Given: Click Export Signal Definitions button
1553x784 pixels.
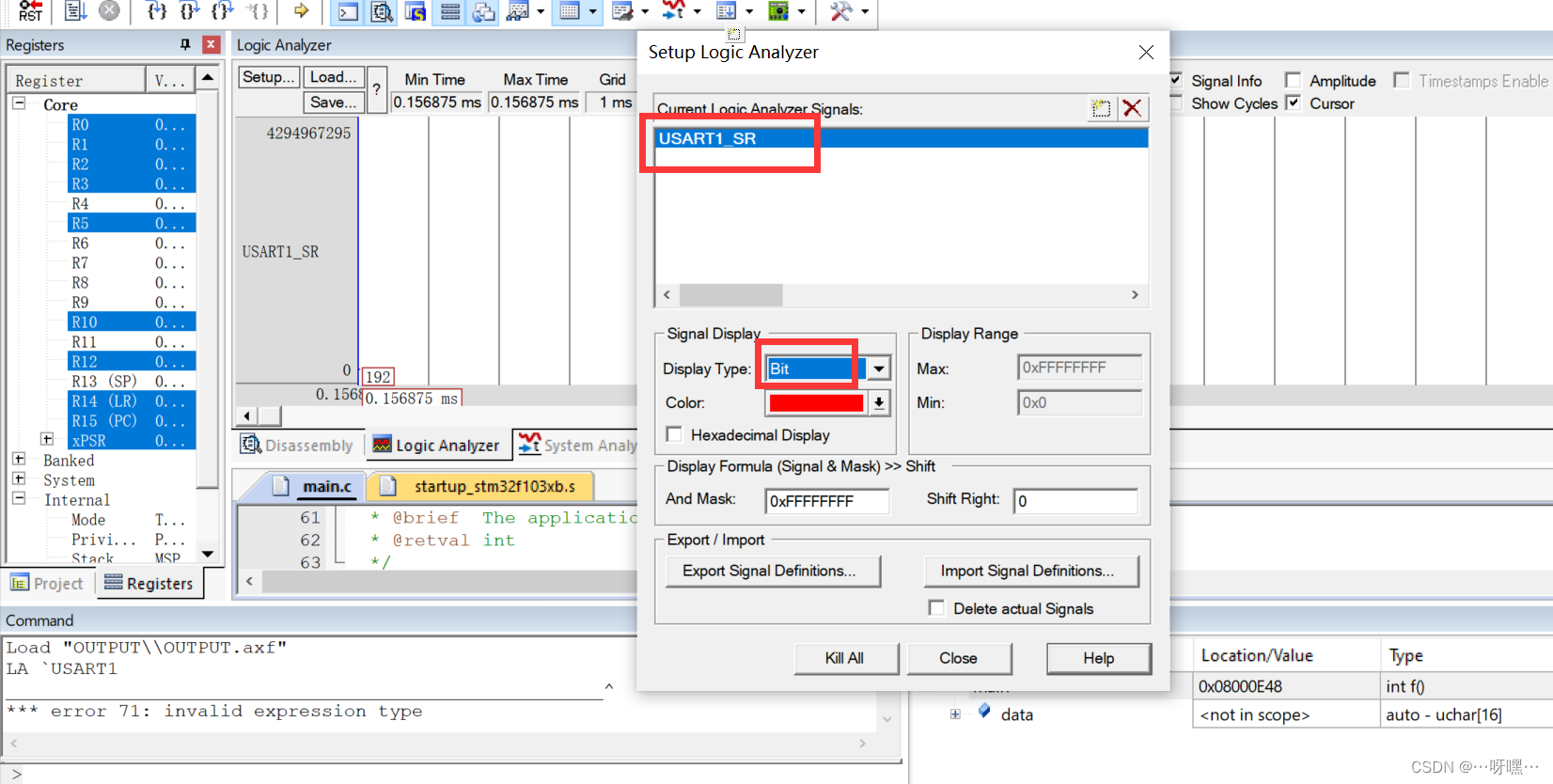Looking at the screenshot, I should coord(772,571).
